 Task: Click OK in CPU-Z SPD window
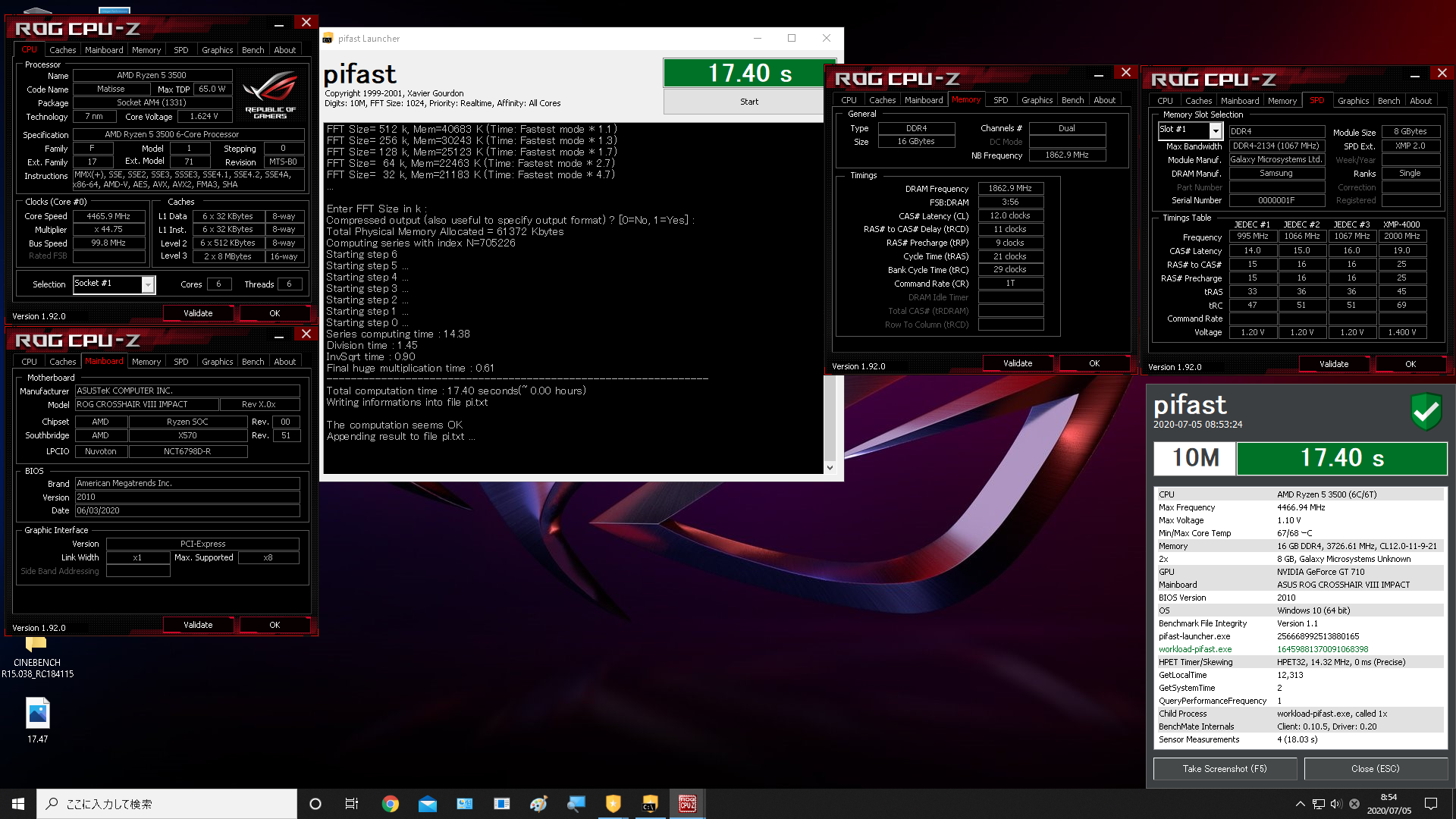click(1410, 364)
